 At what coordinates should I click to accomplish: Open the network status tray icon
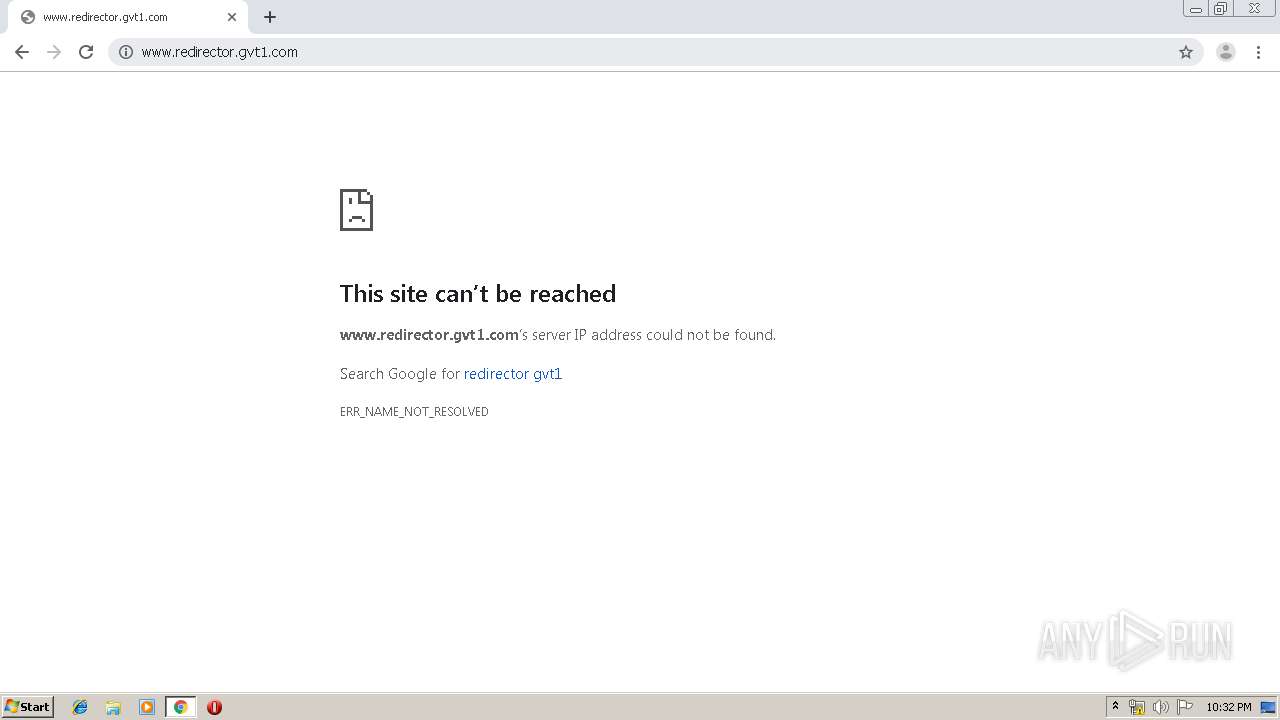click(x=1137, y=707)
